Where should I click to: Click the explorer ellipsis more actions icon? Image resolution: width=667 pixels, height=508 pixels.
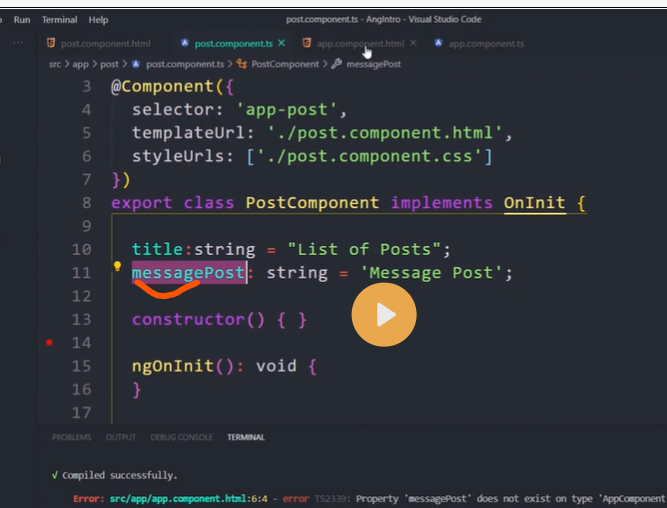(19, 43)
